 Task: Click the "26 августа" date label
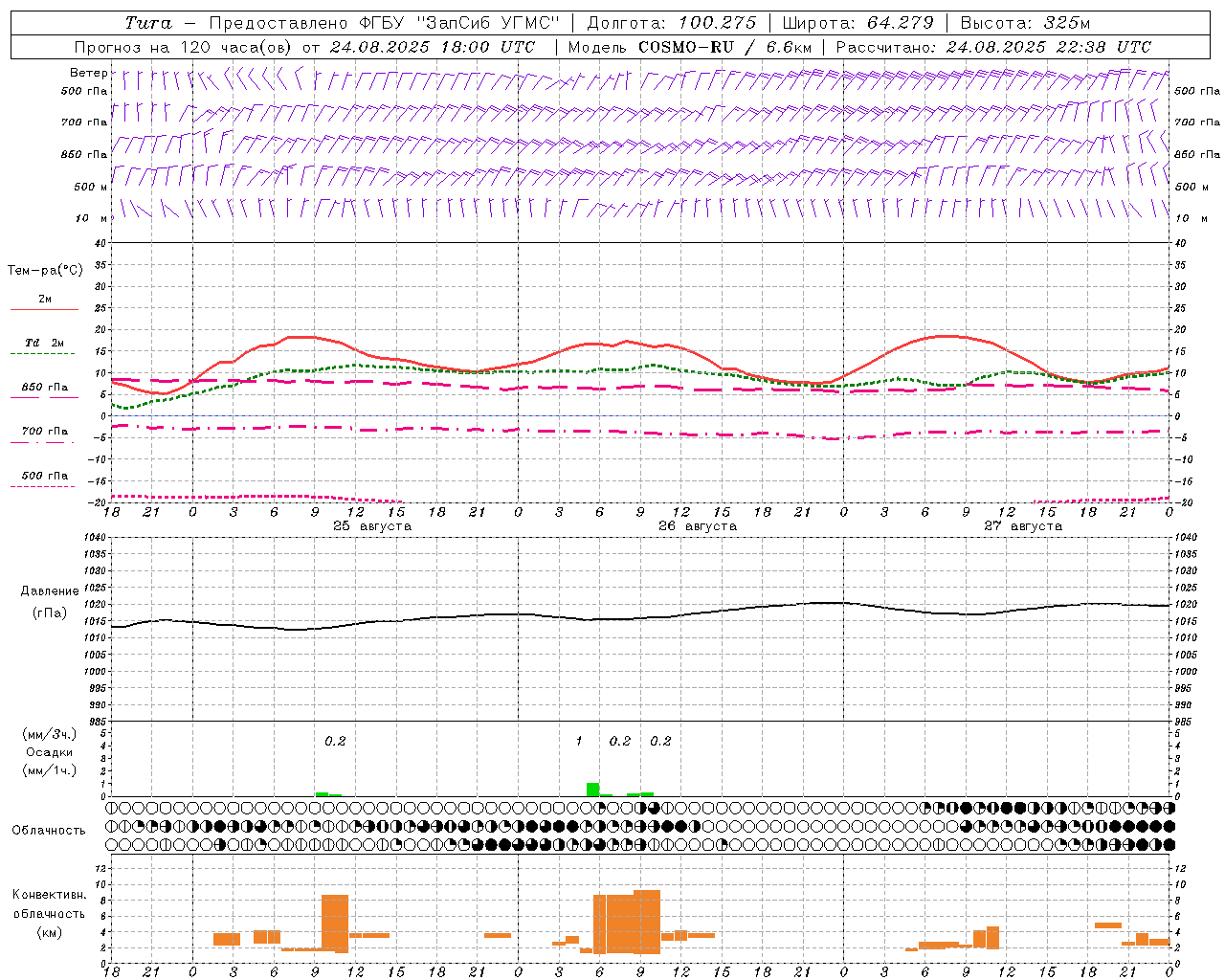[x=698, y=526]
